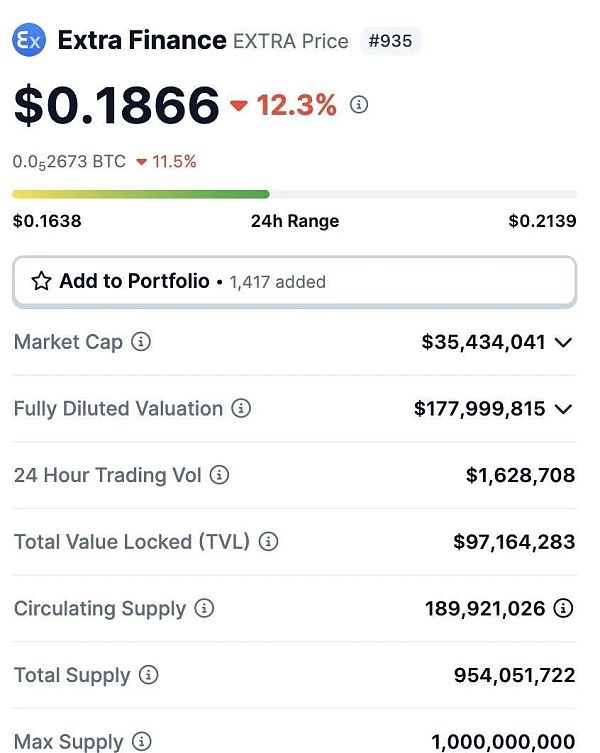The height and width of the screenshot is (753, 600).
Task: Click 24 Hour Trading Vol info icon
Action: click(x=219, y=475)
